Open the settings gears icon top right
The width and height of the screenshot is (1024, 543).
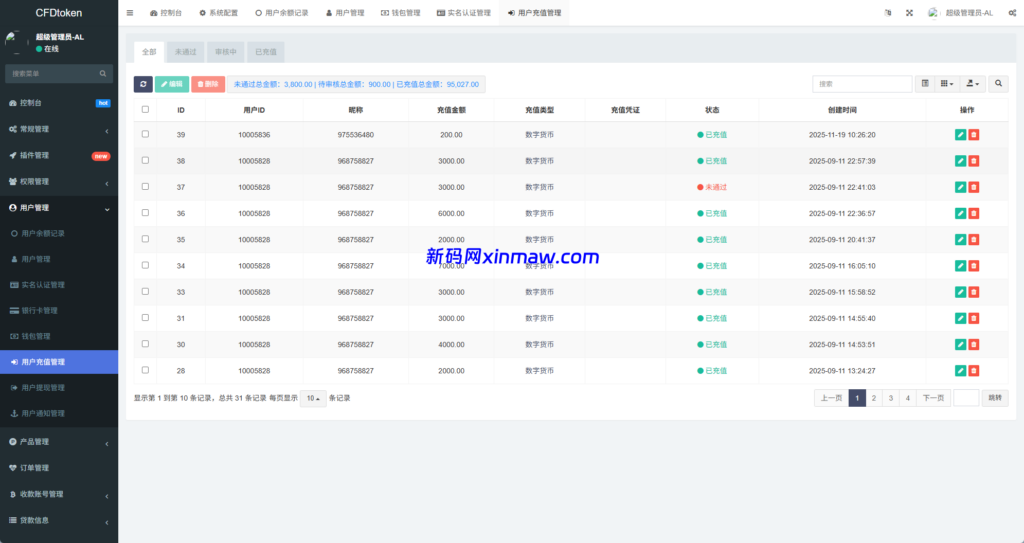click(1012, 12)
